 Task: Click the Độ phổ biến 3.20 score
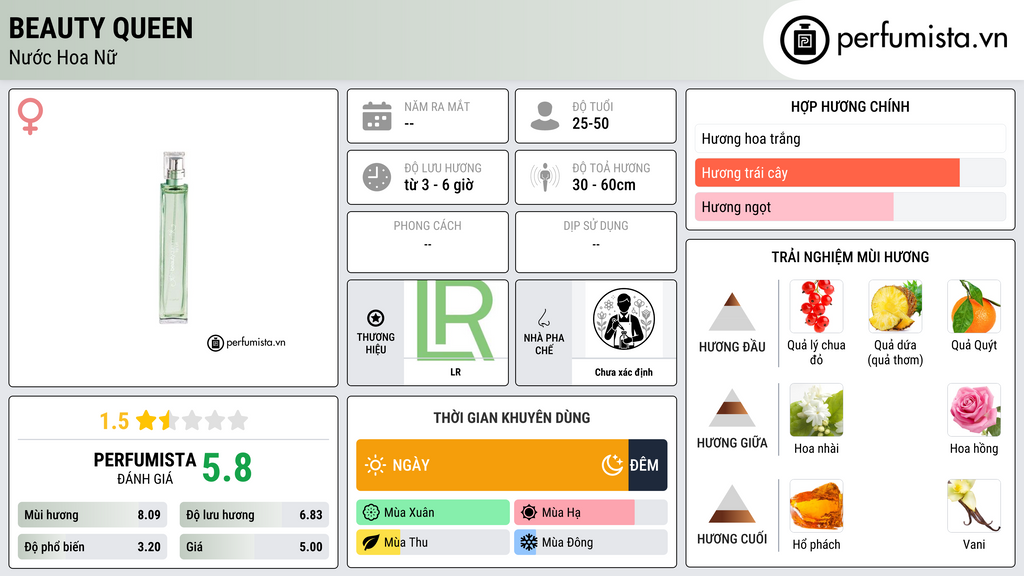click(x=92, y=547)
